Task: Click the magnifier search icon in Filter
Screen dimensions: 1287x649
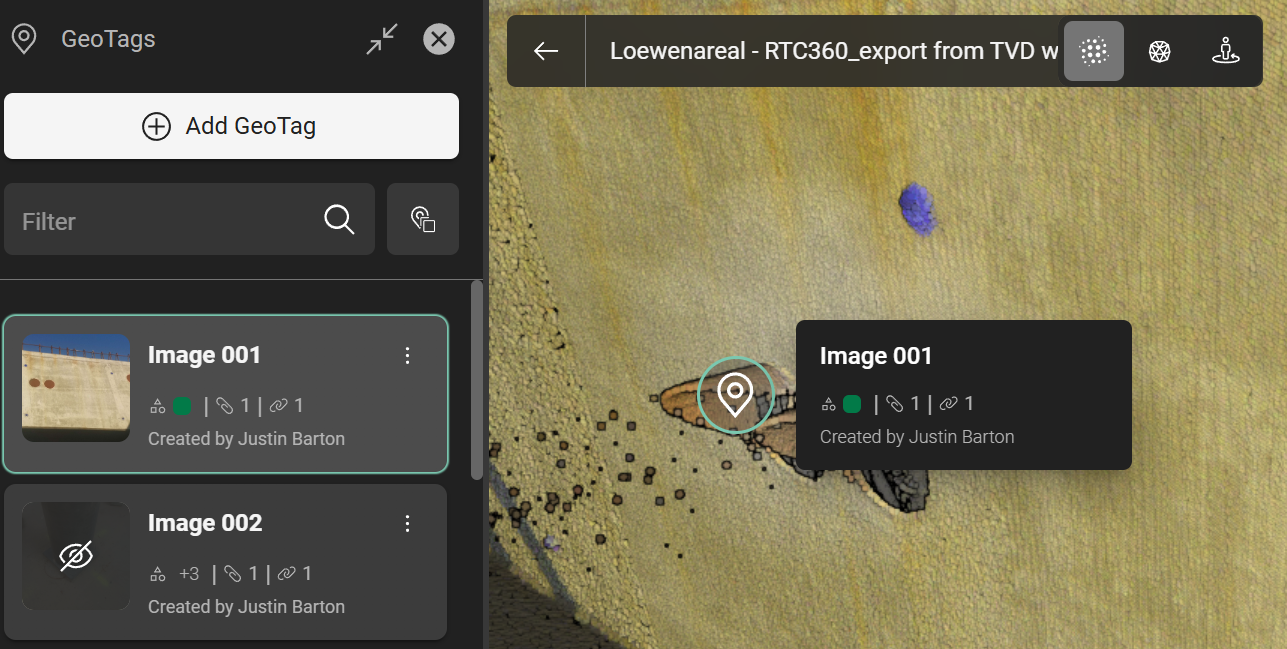Action: pyautogui.click(x=340, y=220)
